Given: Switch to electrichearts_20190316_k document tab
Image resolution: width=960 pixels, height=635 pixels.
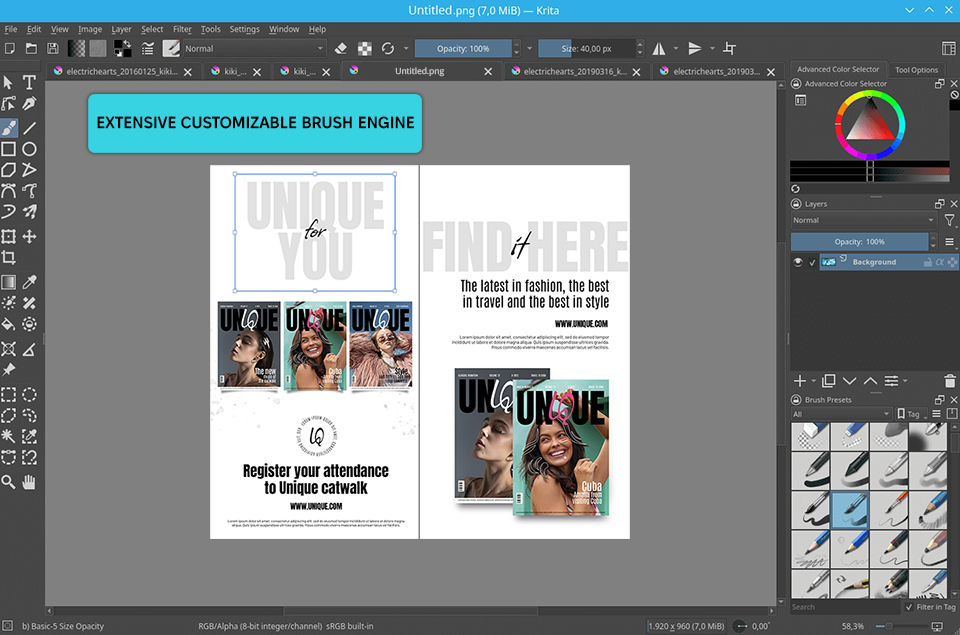Looking at the screenshot, I should [575, 72].
